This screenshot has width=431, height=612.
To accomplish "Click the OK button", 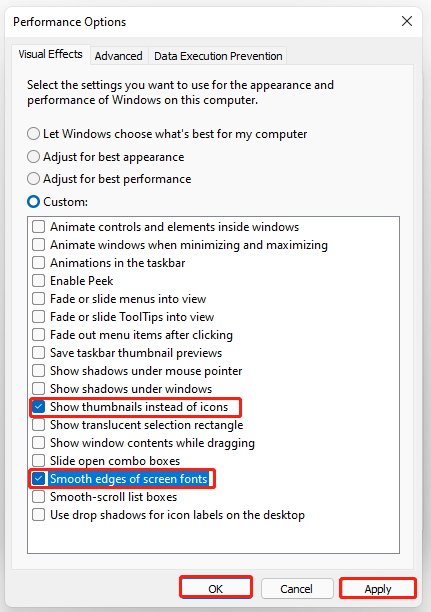I will point(216,588).
